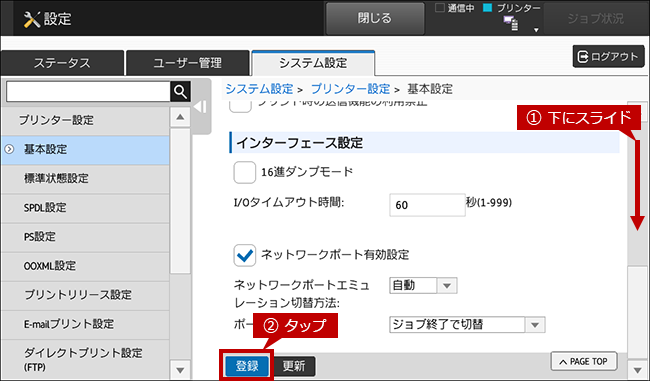Open 標準状態設定 in the sidebar
The image size is (650, 381).
click(x=85, y=179)
